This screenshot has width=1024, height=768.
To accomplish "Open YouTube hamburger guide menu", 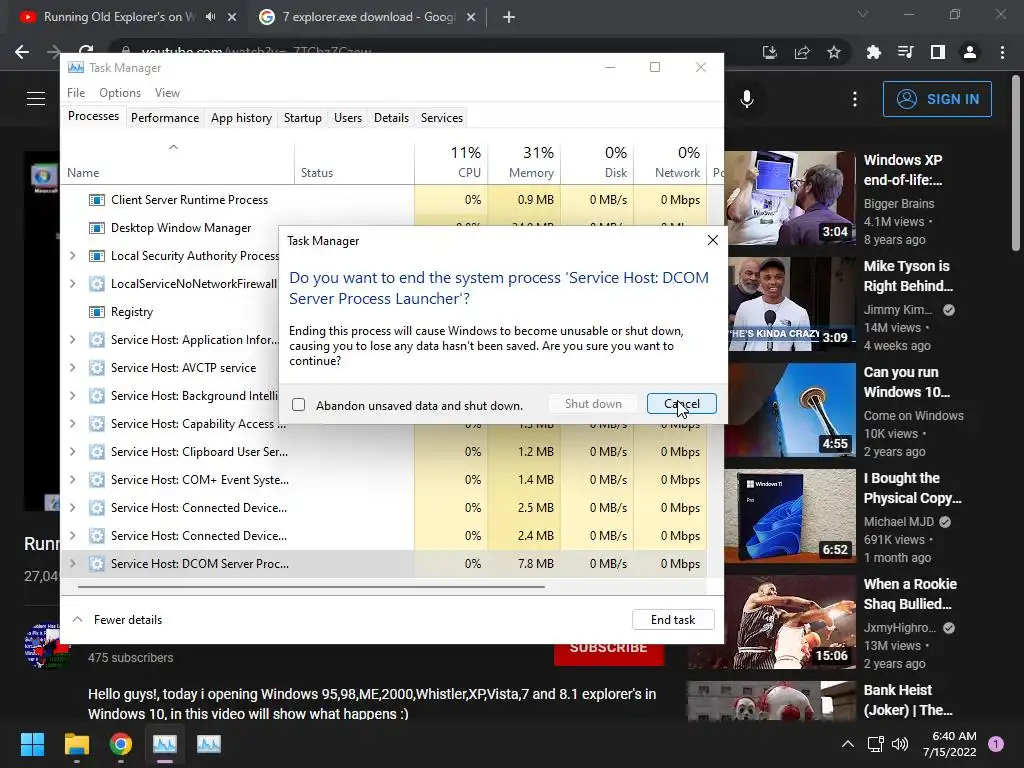I will 36,98.
